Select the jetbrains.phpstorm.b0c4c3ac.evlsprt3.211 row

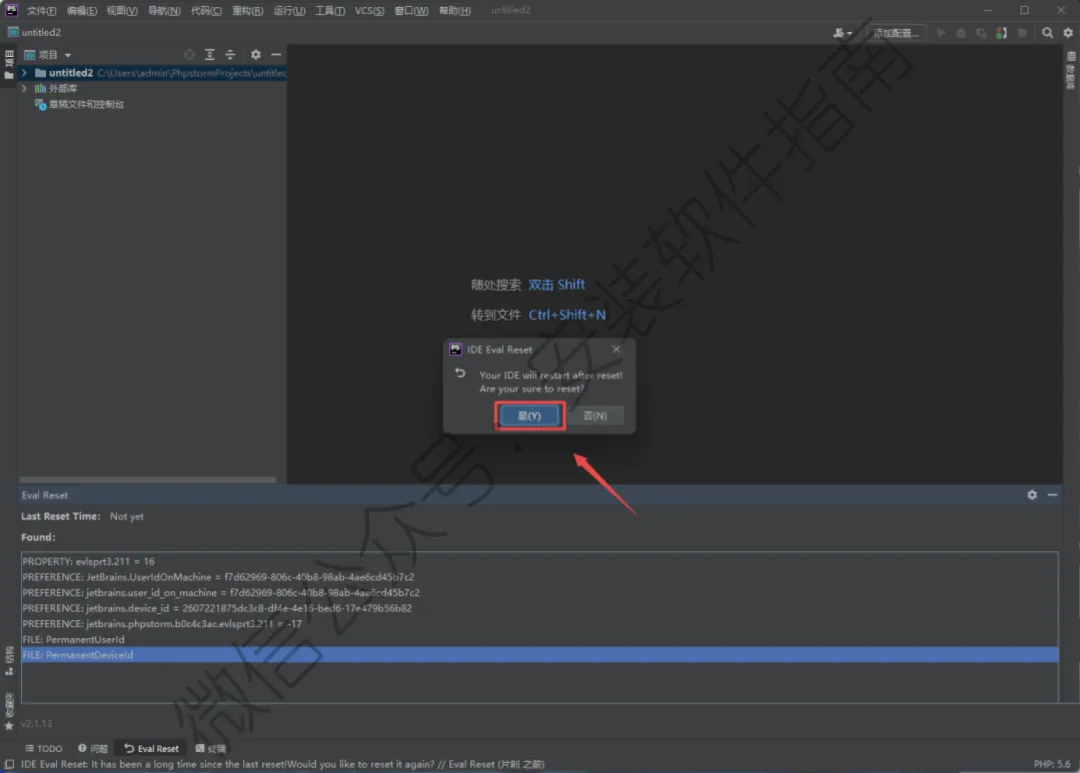539,623
